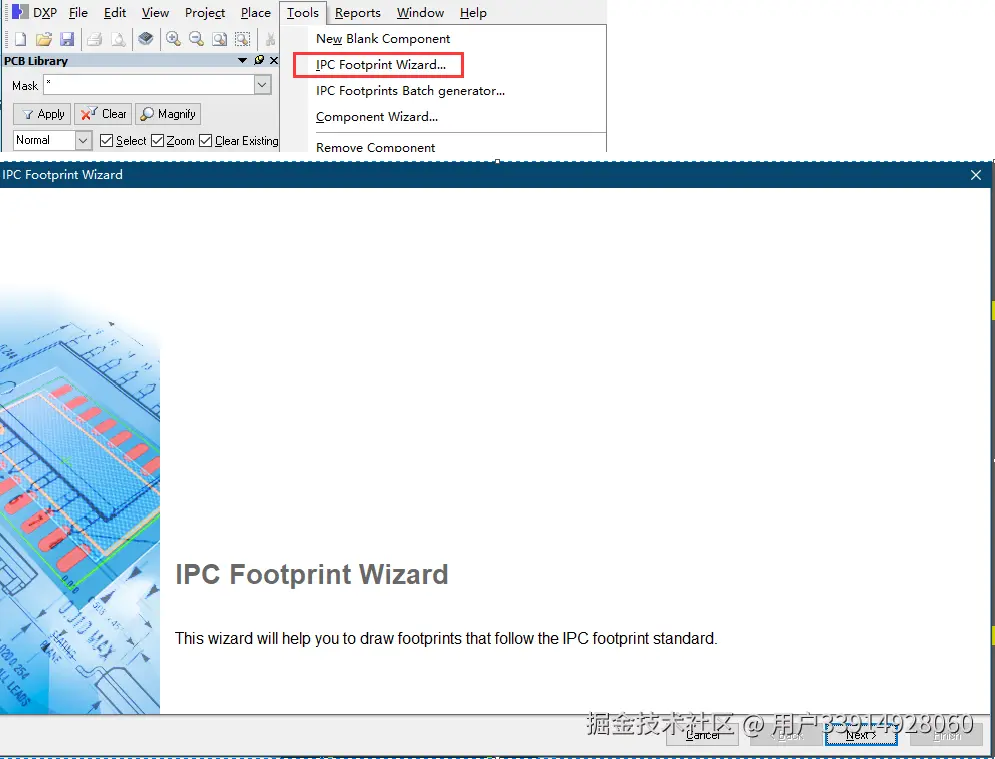Image resolution: width=995 pixels, height=759 pixels.
Task: Click Cancel in the wizard
Action: coord(702,735)
